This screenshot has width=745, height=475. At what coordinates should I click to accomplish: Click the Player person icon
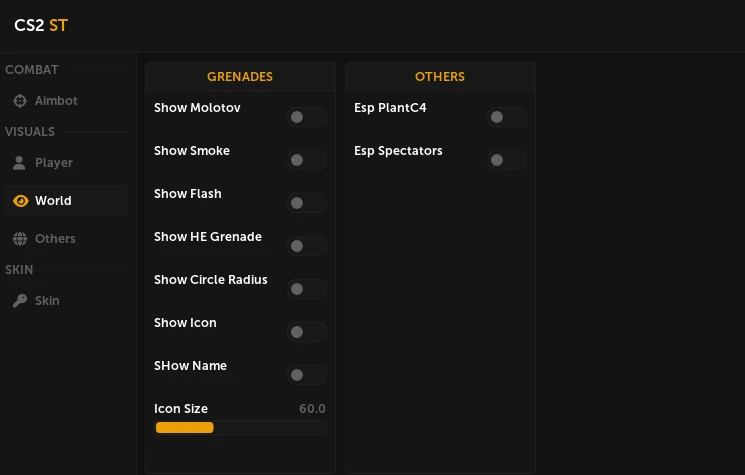click(x=19, y=163)
